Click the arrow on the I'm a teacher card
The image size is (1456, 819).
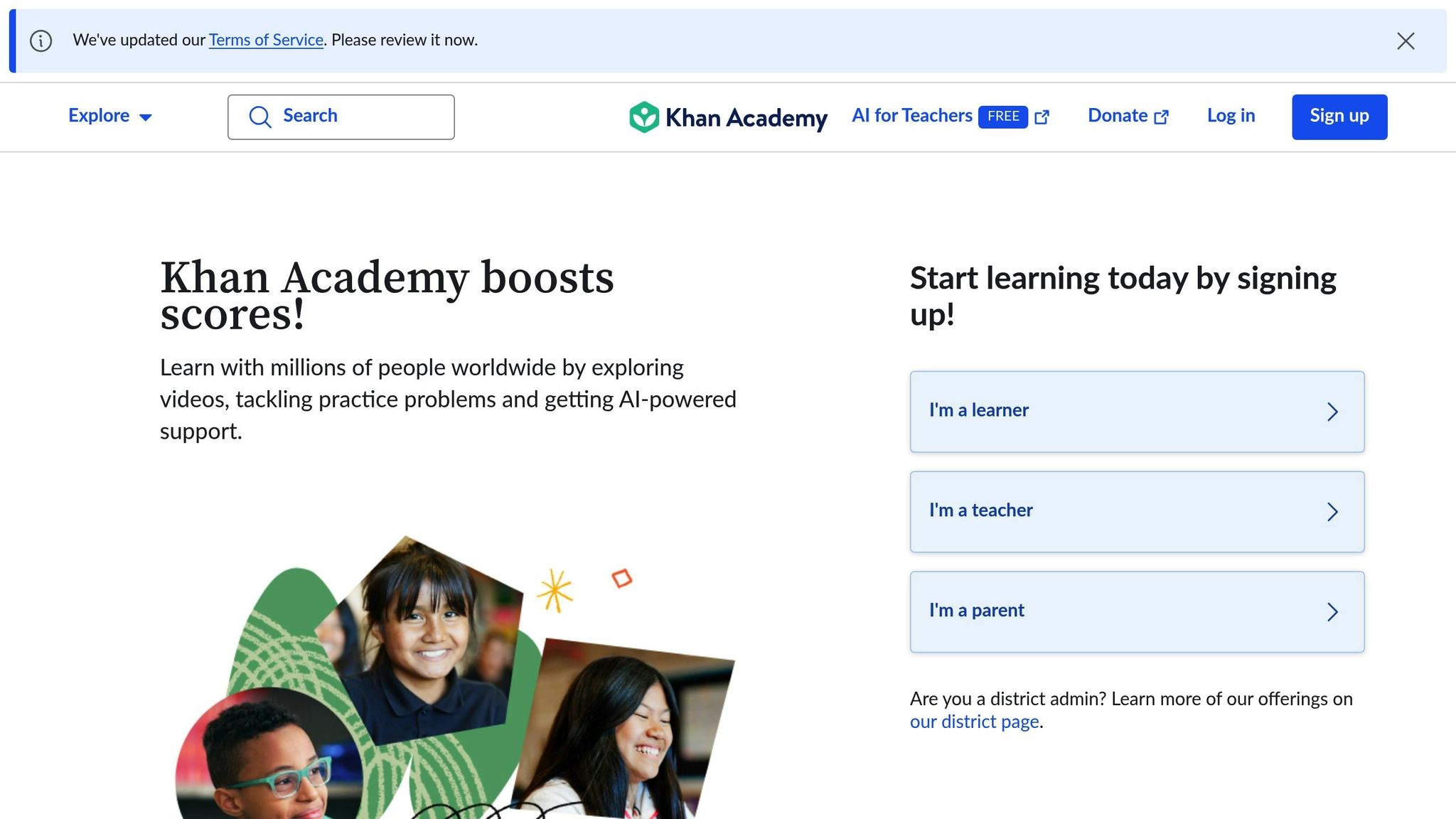1333,512
